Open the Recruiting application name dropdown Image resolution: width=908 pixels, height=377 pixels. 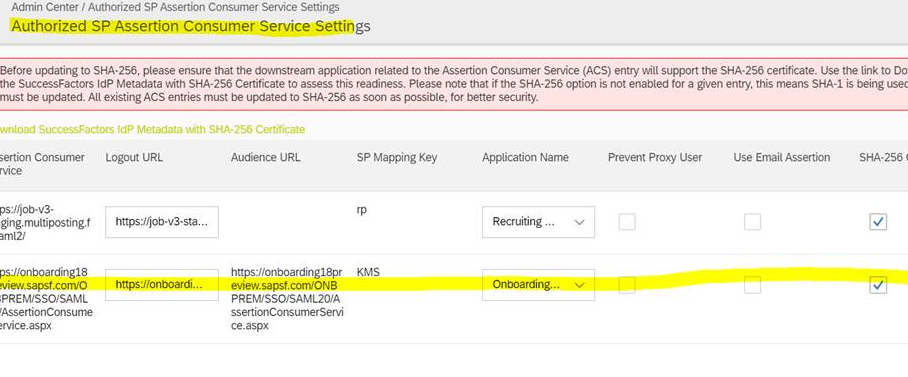(538, 222)
